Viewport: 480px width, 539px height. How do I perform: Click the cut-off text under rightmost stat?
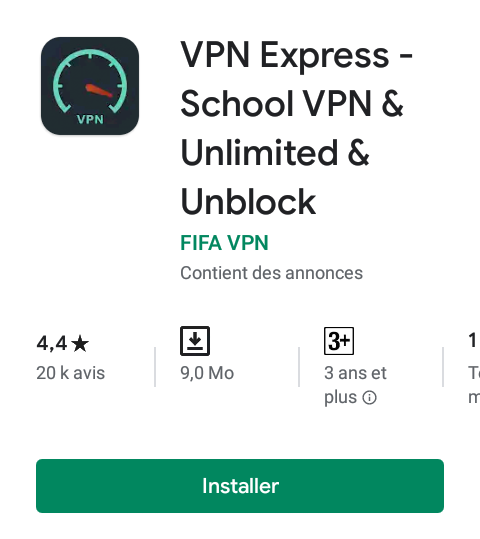(474, 385)
